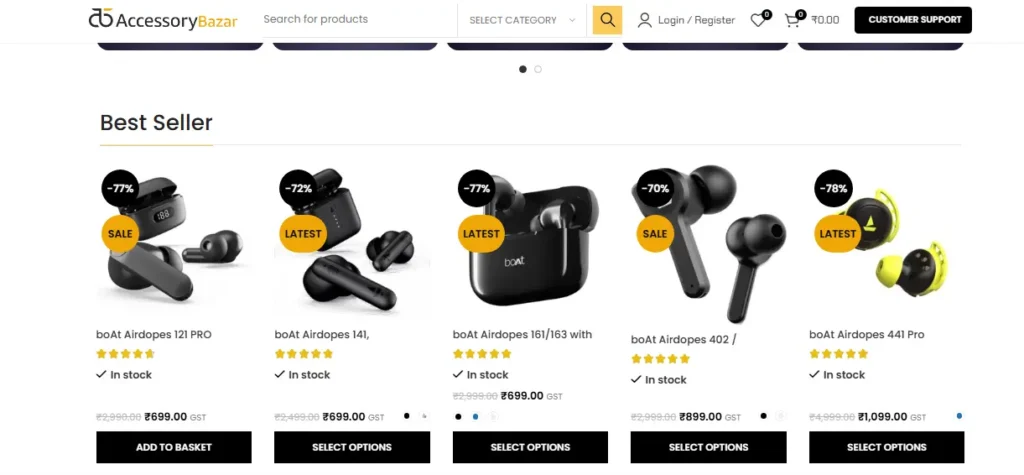The width and height of the screenshot is (1024, 475).
Task: Open the wishlist heart icon
Action: click(758, 20)
